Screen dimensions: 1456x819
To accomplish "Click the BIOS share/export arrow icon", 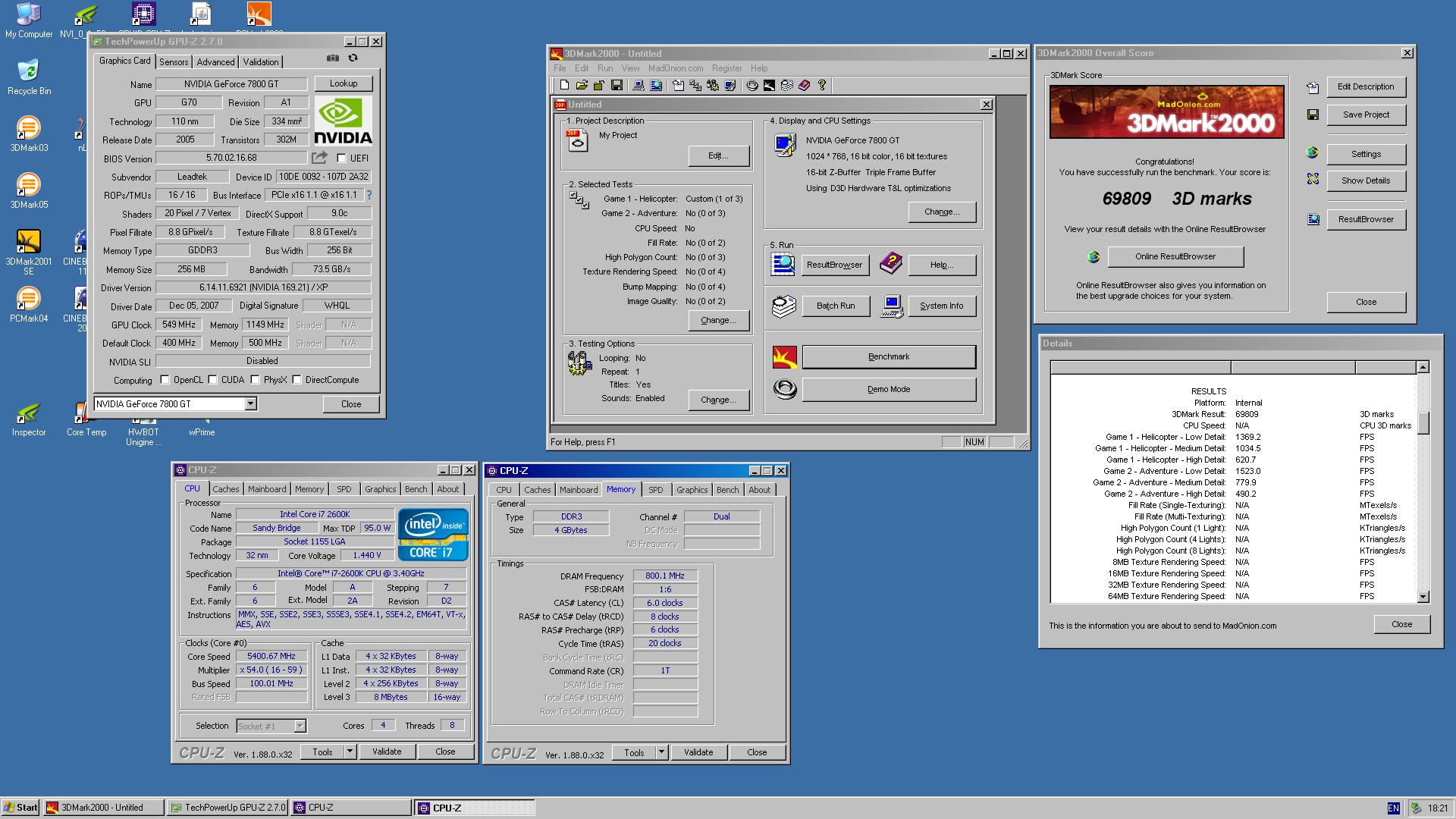I will [320, 158].
